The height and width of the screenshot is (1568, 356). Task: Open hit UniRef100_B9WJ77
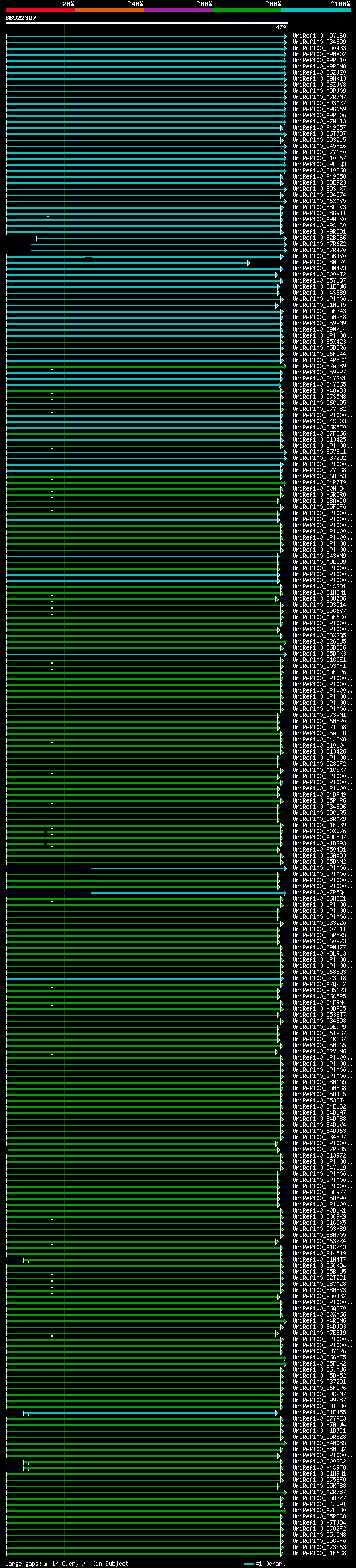pos(319,947)
